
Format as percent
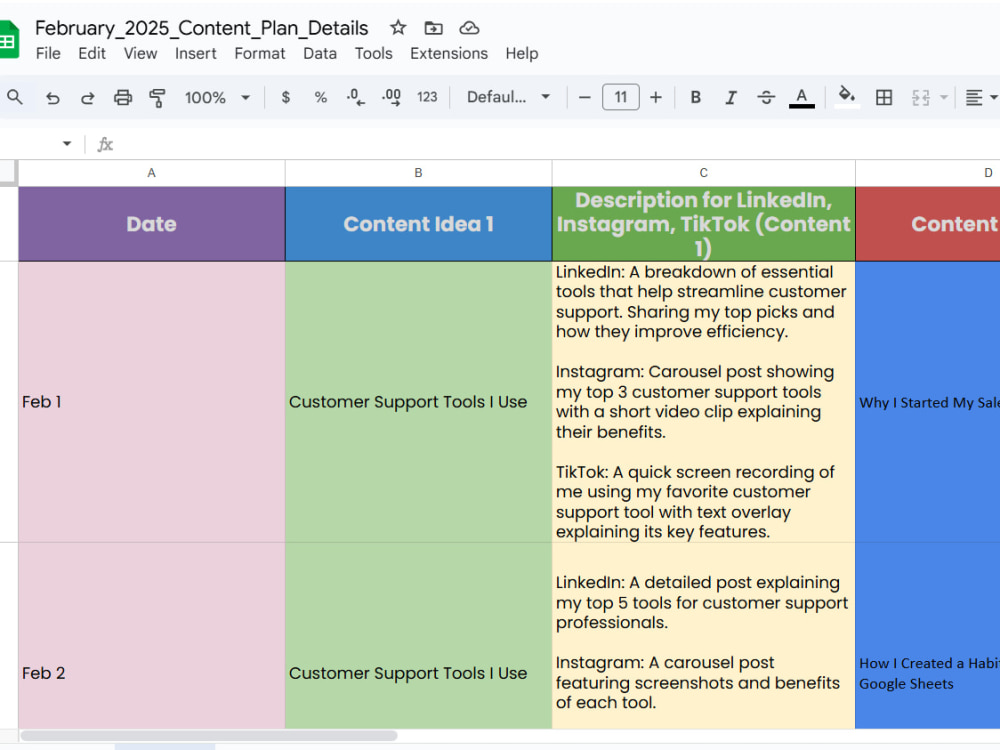321,97
